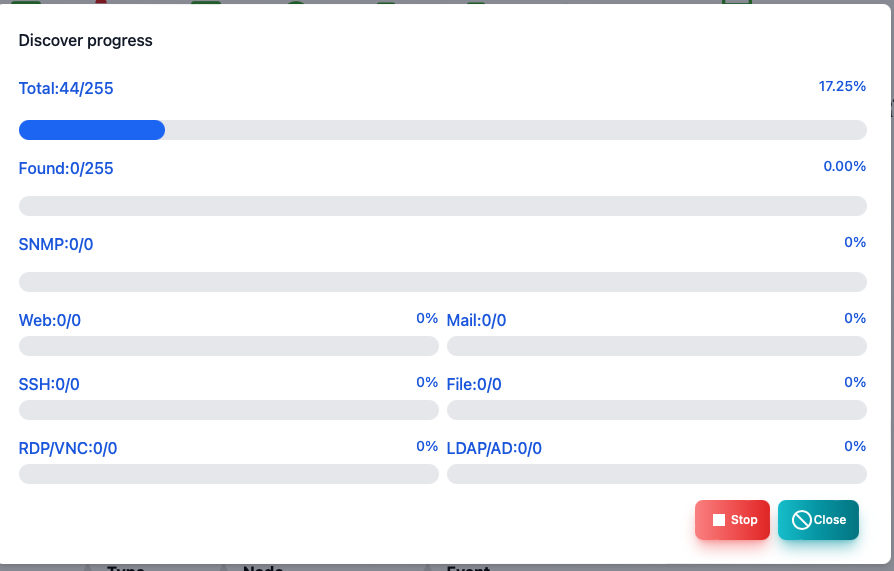Click the LDAP/AD progress bar
Screen dimensions: 894x571
[x=657, y=473]
